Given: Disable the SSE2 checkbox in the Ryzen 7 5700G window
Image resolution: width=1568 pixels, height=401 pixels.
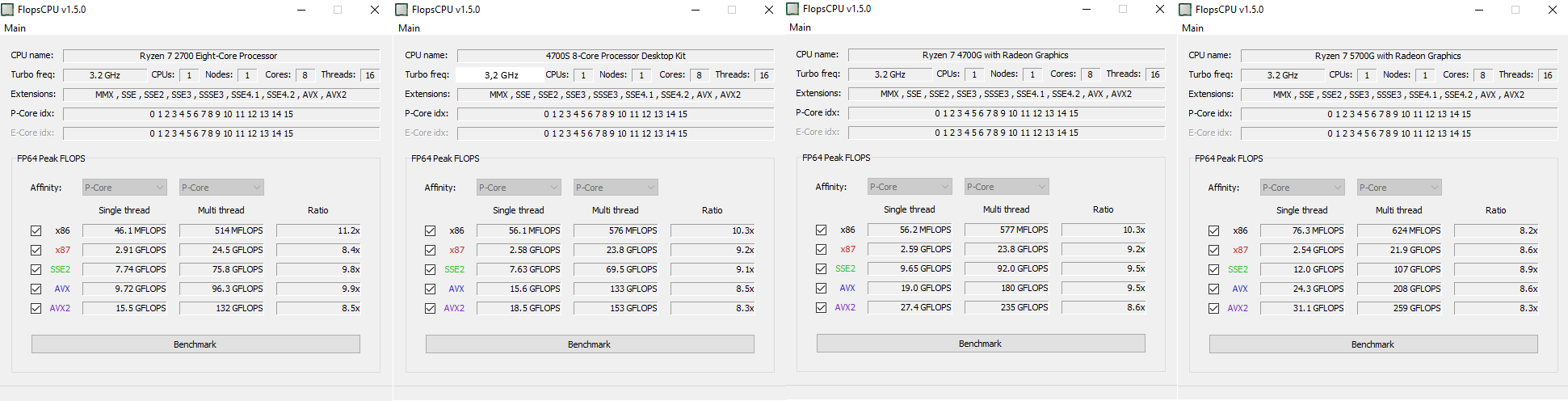Looking at the screenshot, I should tap(1213, 269).
